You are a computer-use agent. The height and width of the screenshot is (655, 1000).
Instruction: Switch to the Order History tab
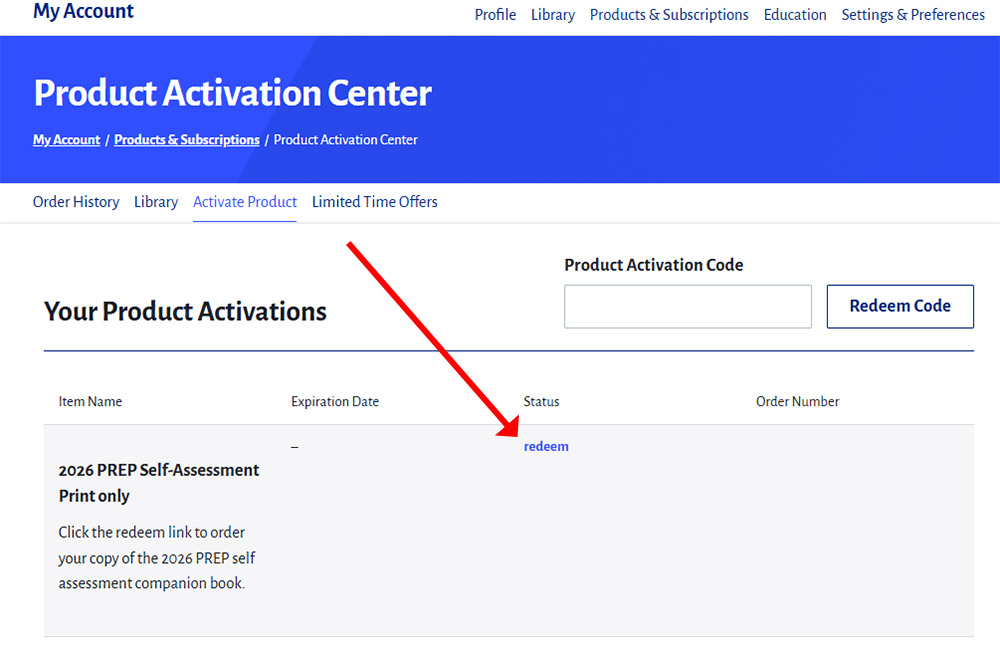point(76,202)
